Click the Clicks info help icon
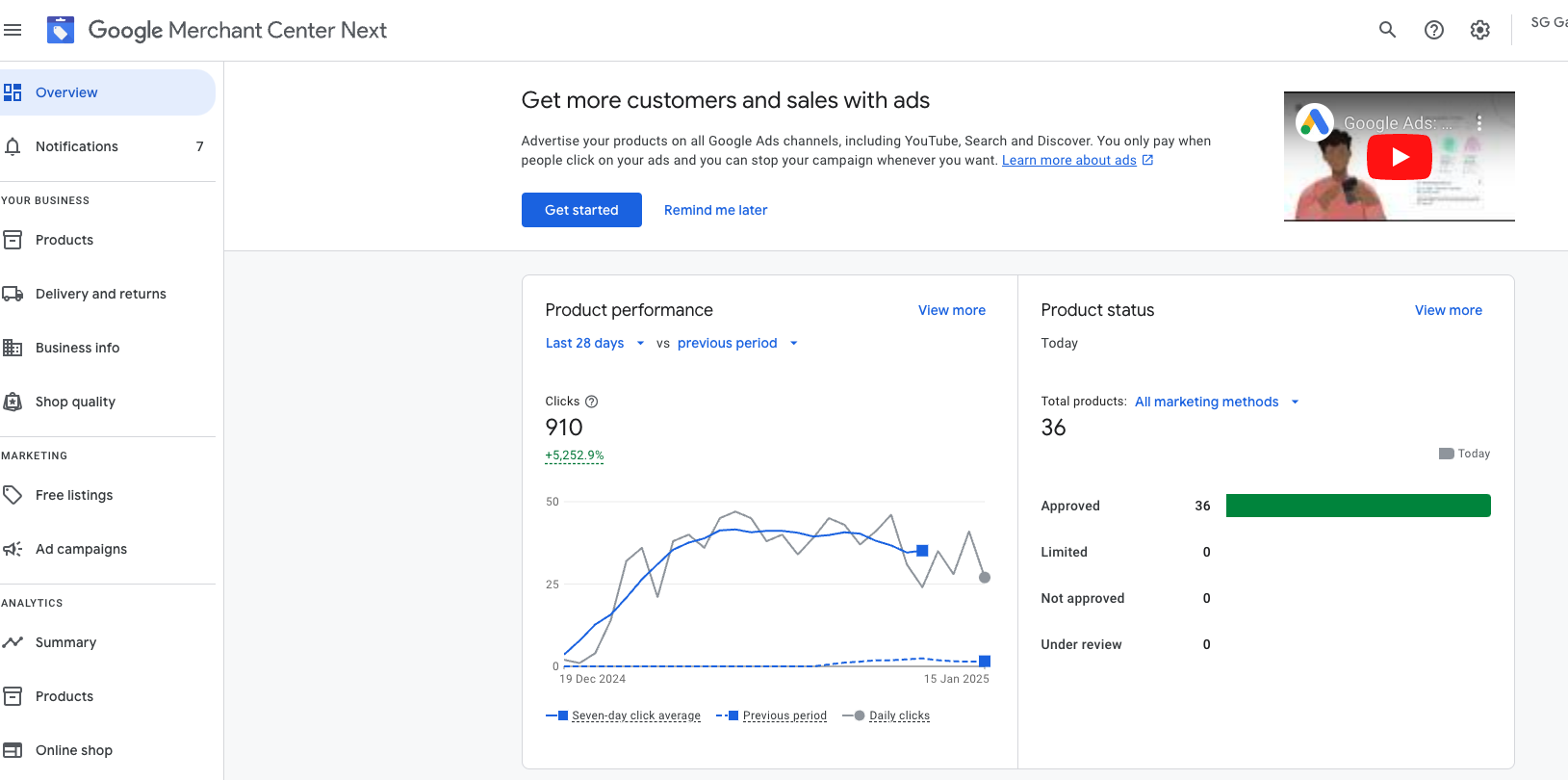The image size is (1568, 780). pyautogui.click(x=592, y=402)
